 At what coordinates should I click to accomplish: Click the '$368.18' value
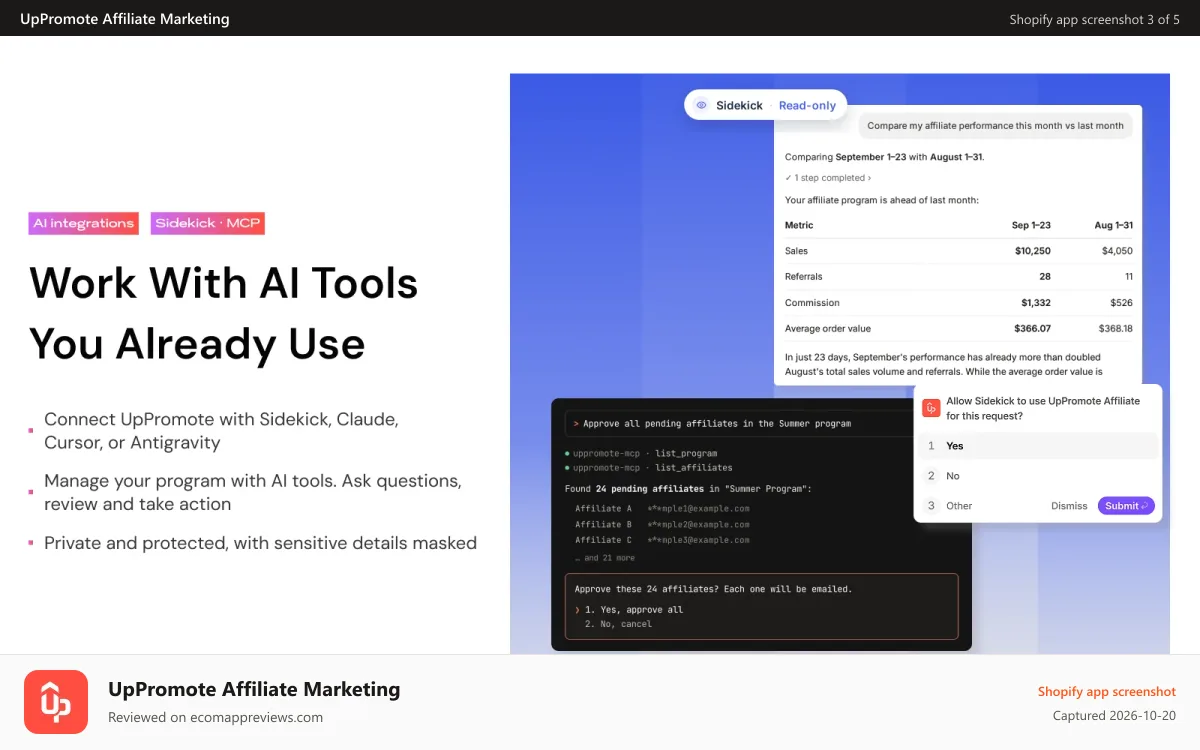(1115, 328)
